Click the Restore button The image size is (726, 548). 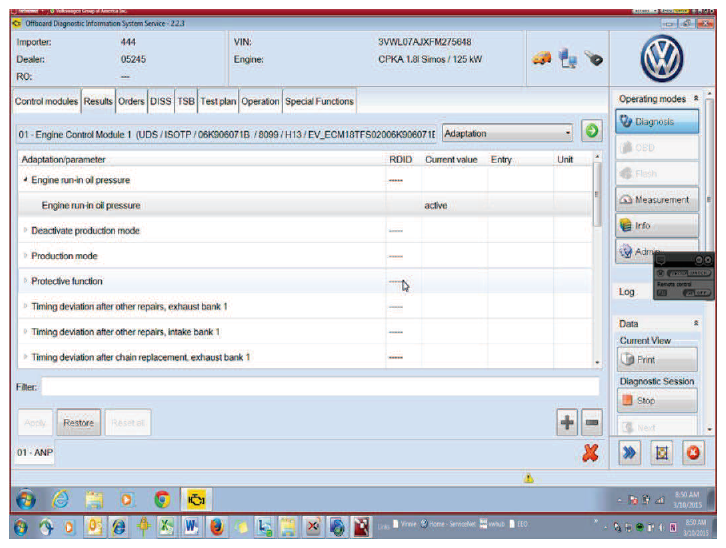tap(79, 423)
